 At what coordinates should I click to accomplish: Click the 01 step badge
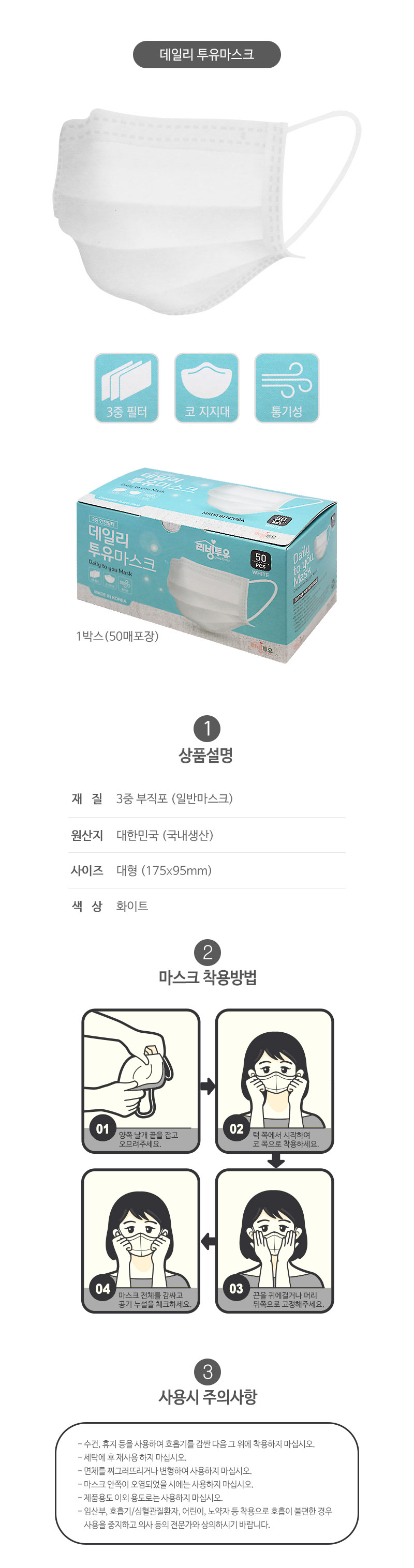[x=102, y=1129]
